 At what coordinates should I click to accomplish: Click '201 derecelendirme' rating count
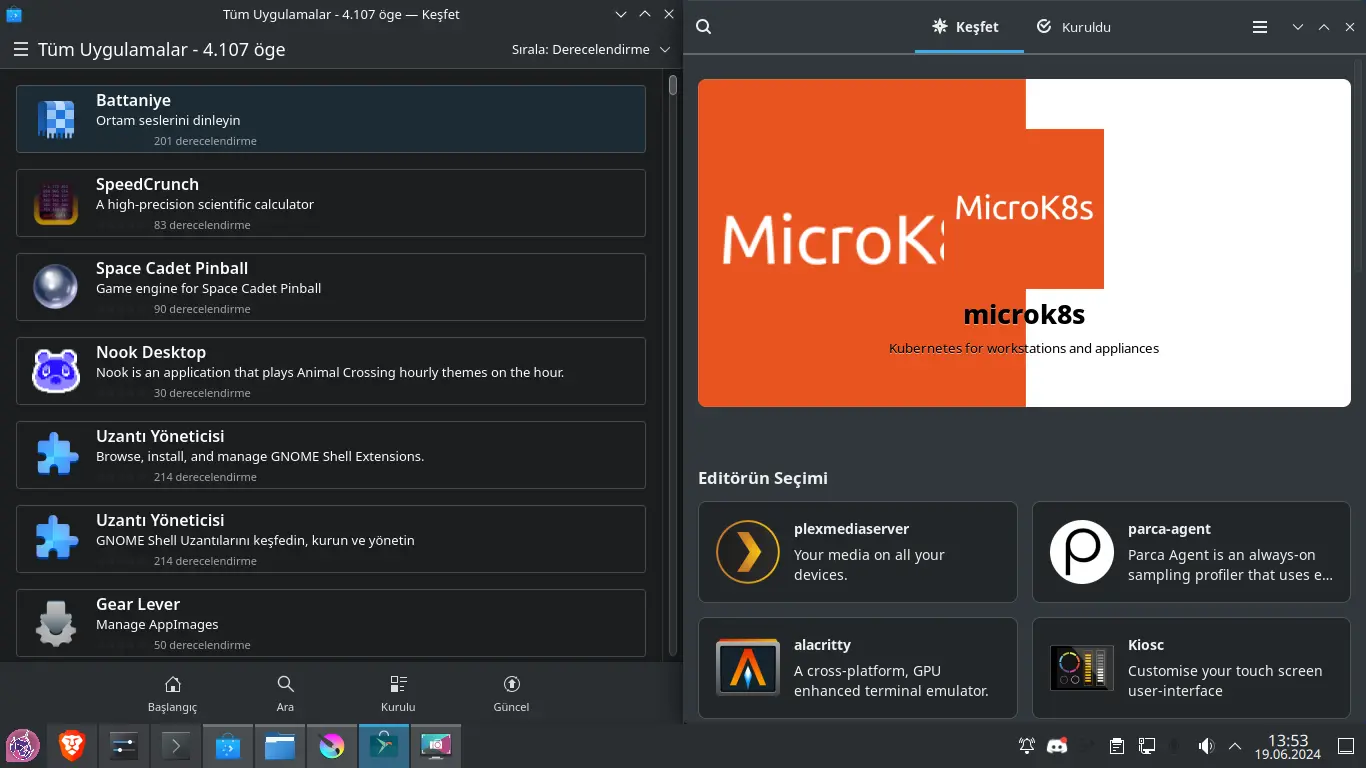(x=205, y=141)
